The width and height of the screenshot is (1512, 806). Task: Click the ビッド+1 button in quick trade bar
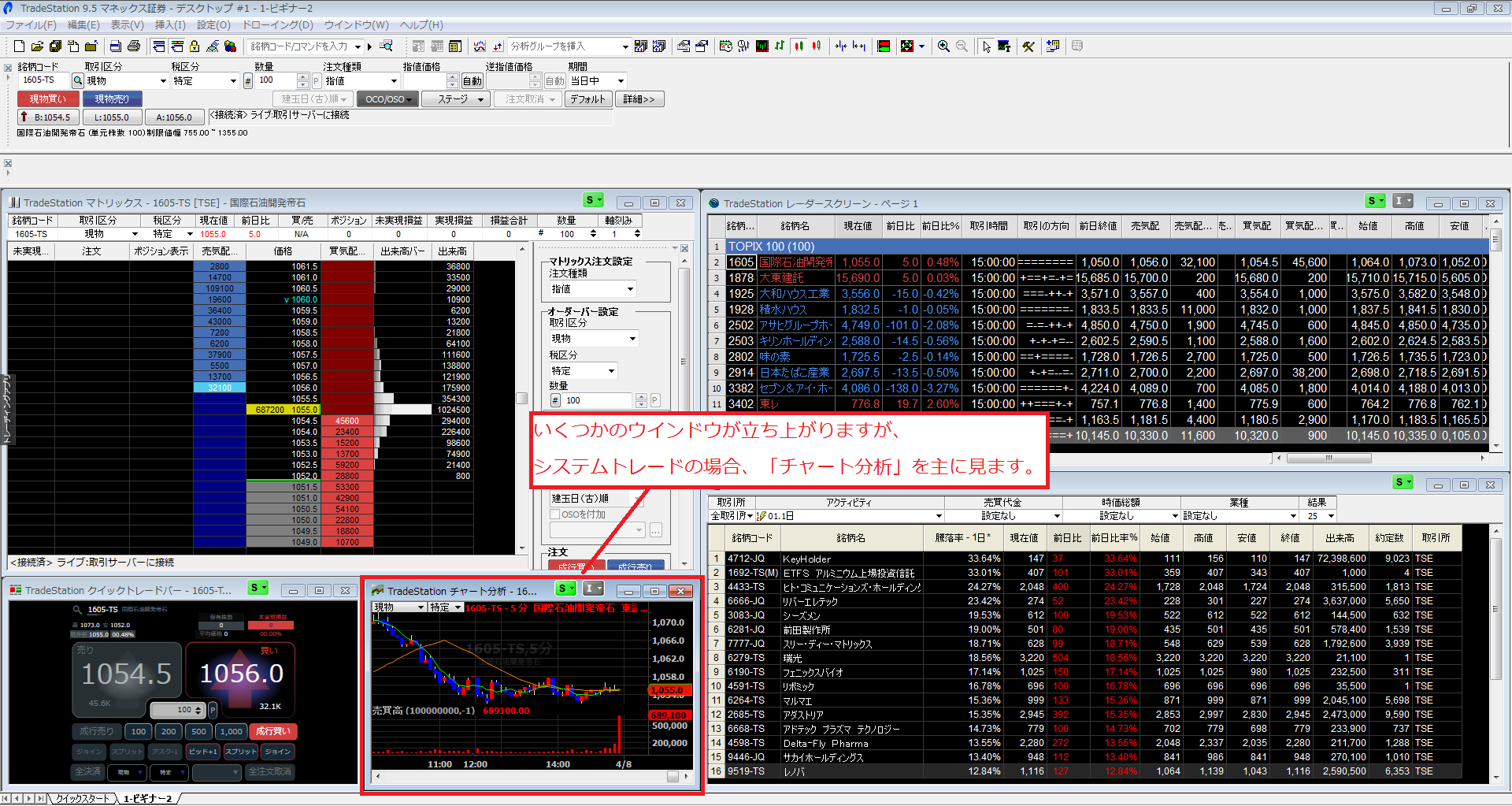[x=203, y=752]
